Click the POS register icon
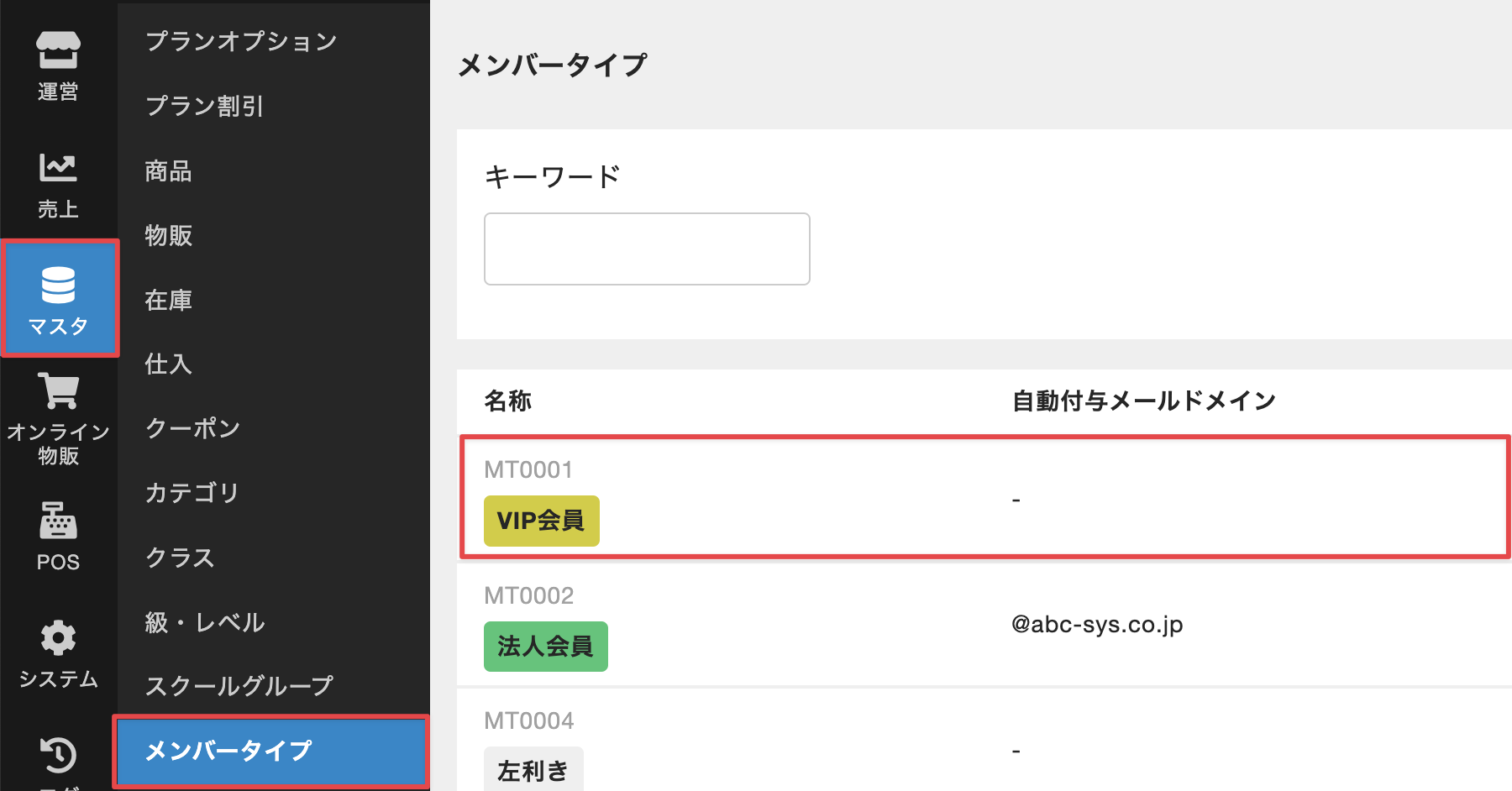This screenshot has height=791, width=1512. click(x=58, y=521)
